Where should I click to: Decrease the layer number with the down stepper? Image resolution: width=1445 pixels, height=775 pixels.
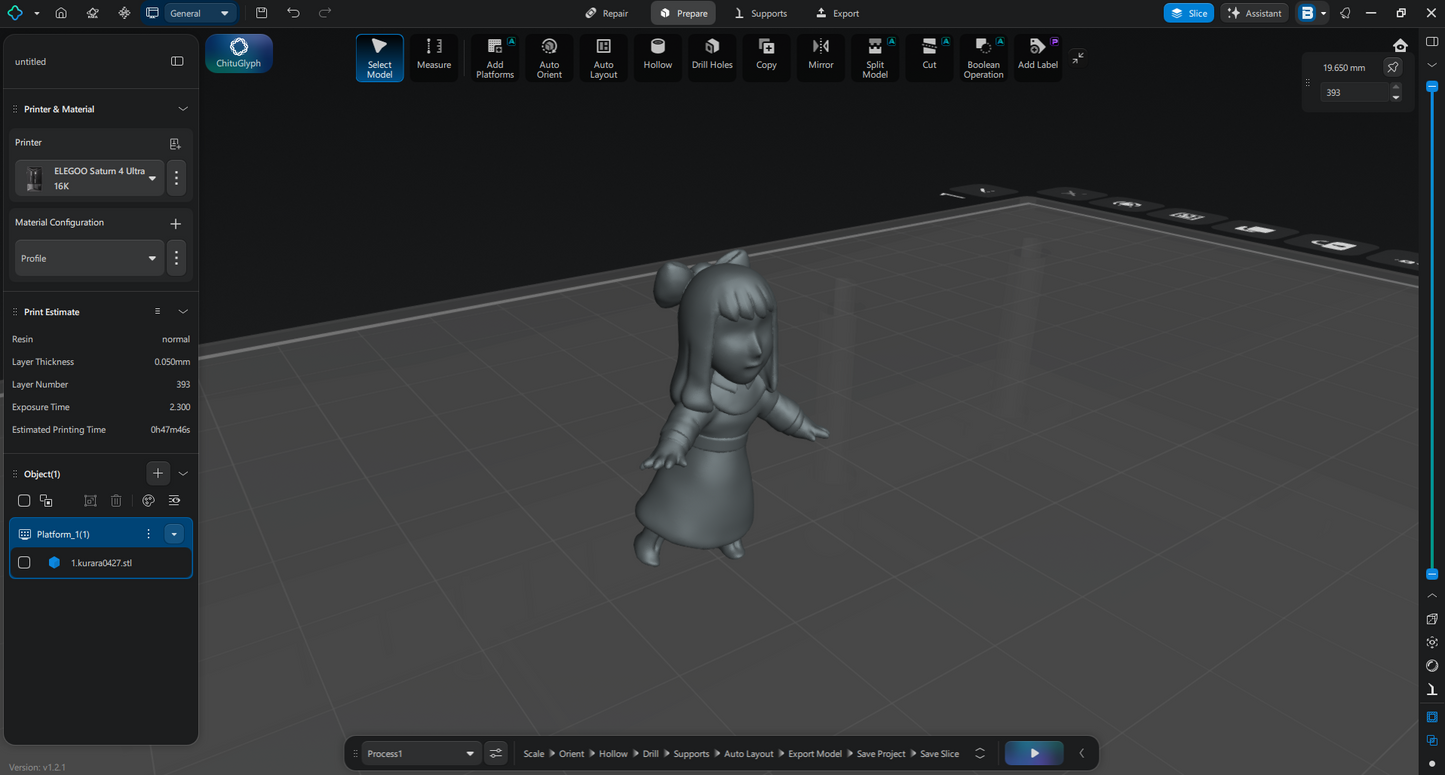[x=1396, y=97]
